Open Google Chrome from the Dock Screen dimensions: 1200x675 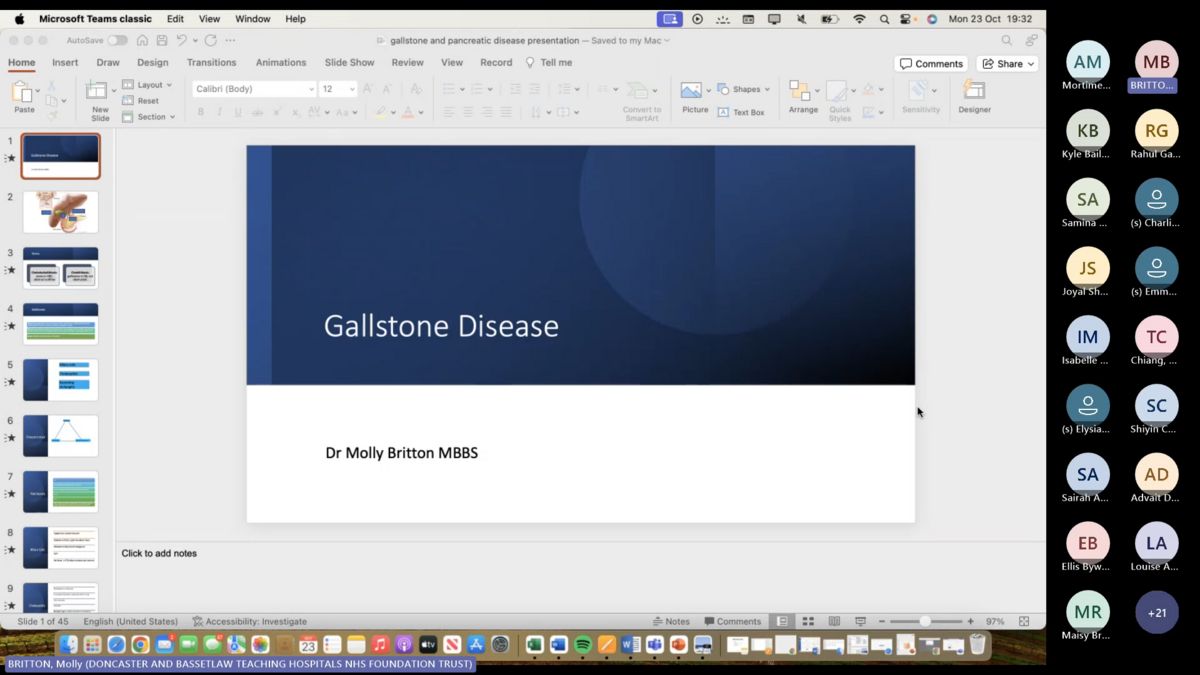140,645
